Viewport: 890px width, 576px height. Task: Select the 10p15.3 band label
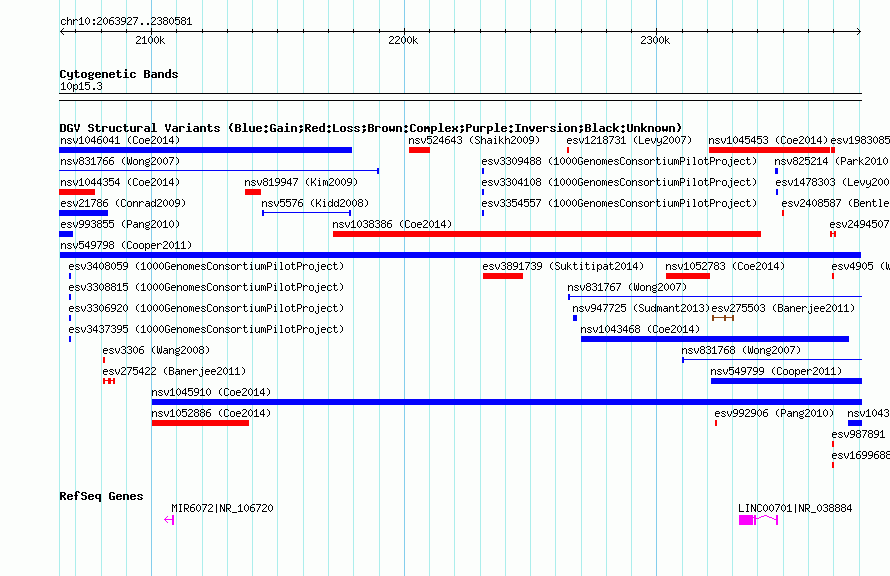[x=81, y=86]
